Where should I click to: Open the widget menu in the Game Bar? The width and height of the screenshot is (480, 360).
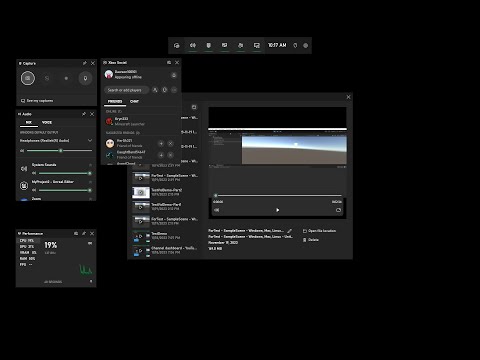pos(177,45)
